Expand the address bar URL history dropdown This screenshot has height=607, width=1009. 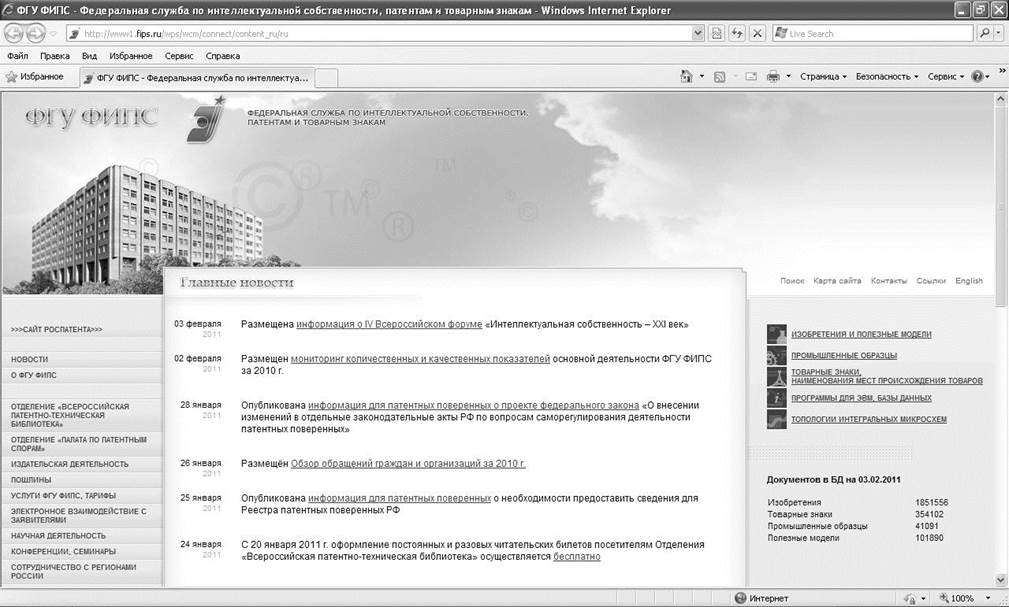click(698, 33)
